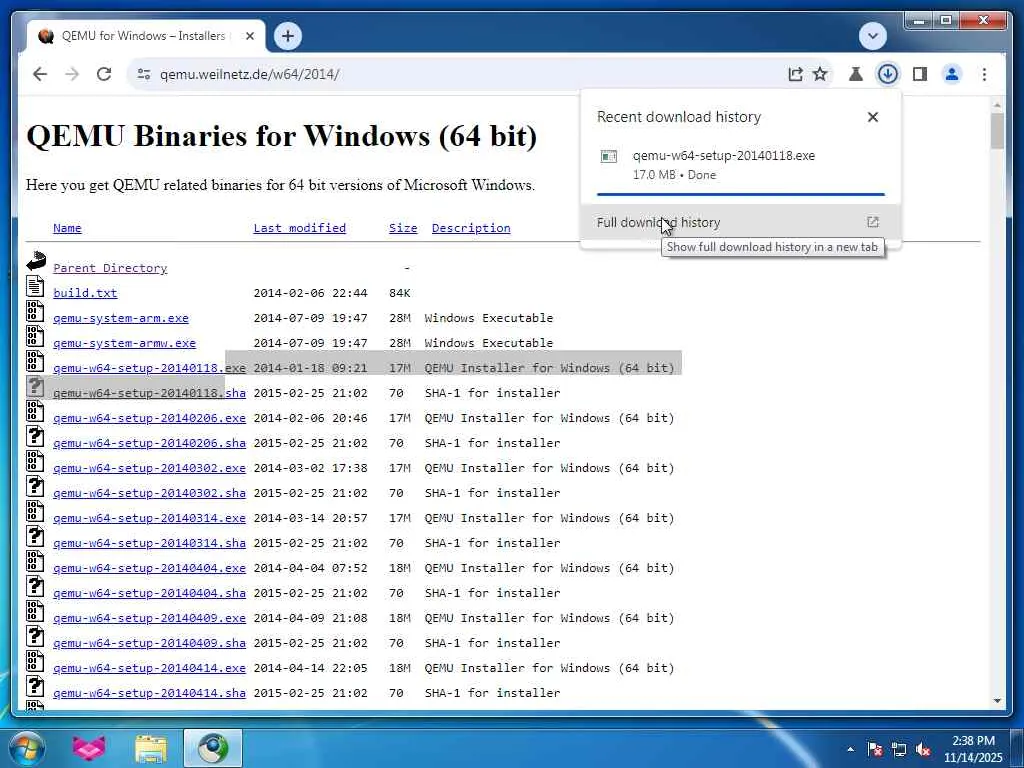The width and height of the screenshot is (1024, 768).
Task: Download qemu-w64-setup-20140414.exe
Action: pos(150,668)
